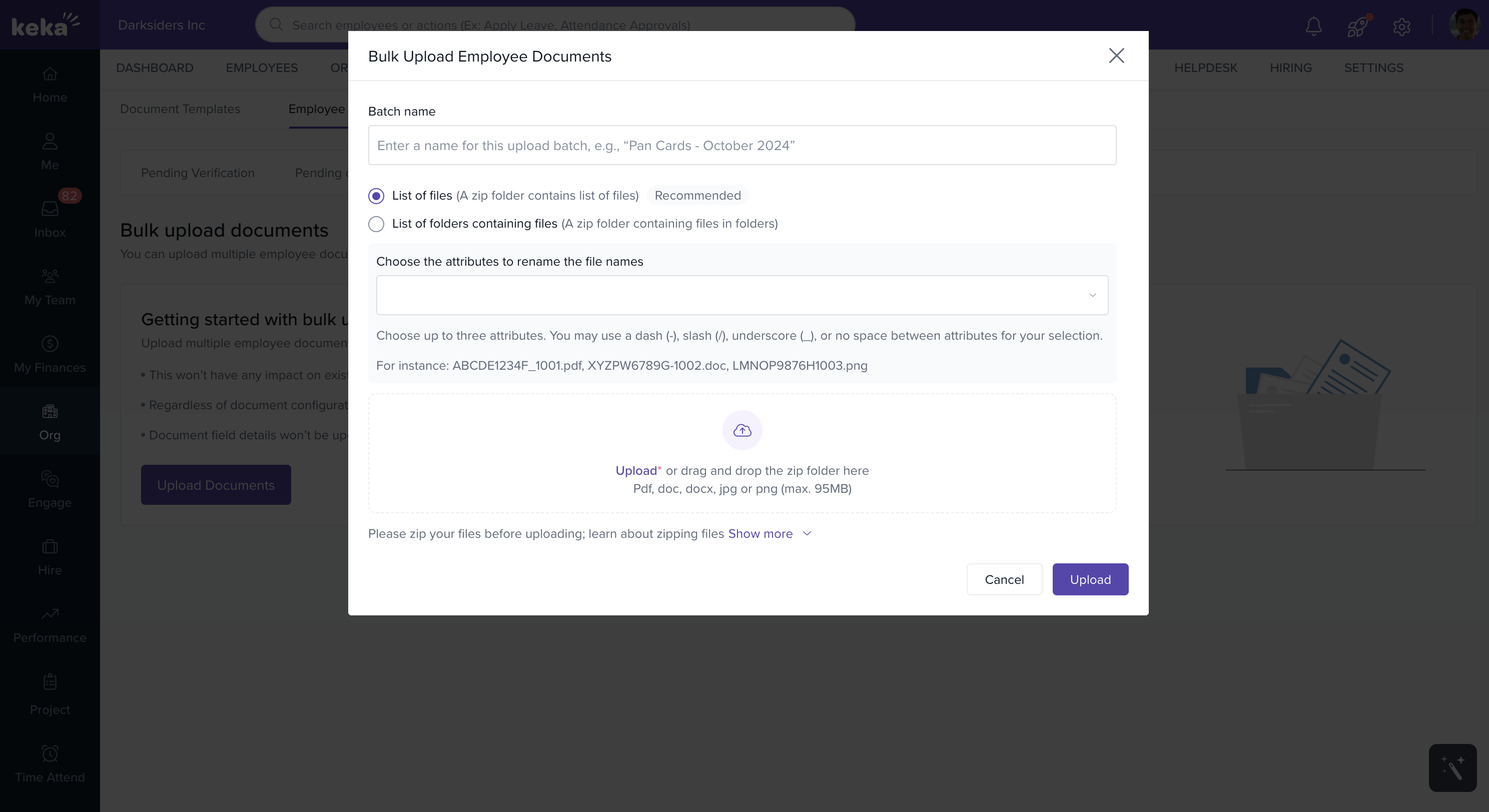This screenshot has height=812, width=1489.
Task: Click the Cancel button
Action: point(1004,579)
